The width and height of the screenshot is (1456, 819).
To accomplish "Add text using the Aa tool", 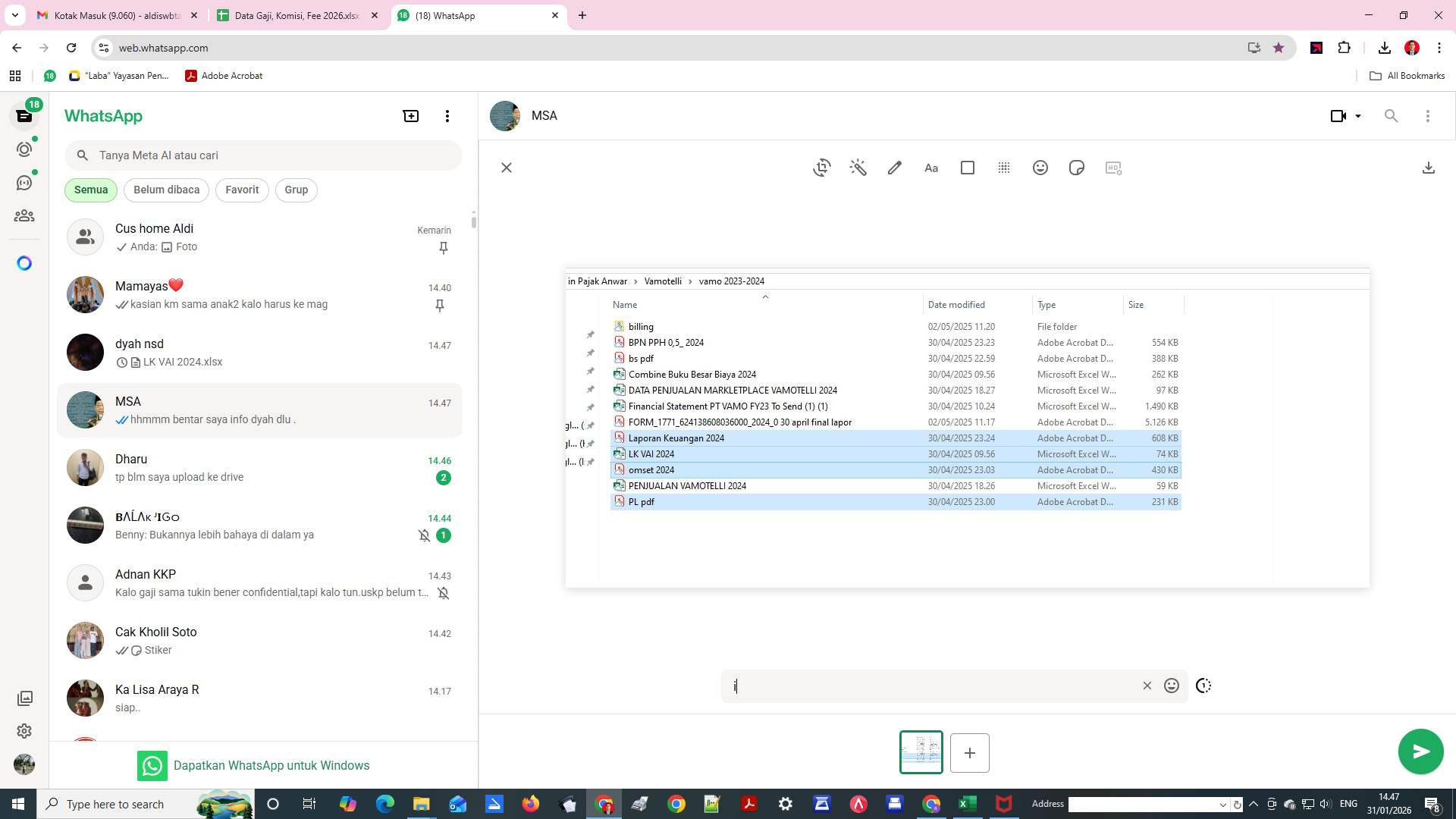I will tap(930, 168).
